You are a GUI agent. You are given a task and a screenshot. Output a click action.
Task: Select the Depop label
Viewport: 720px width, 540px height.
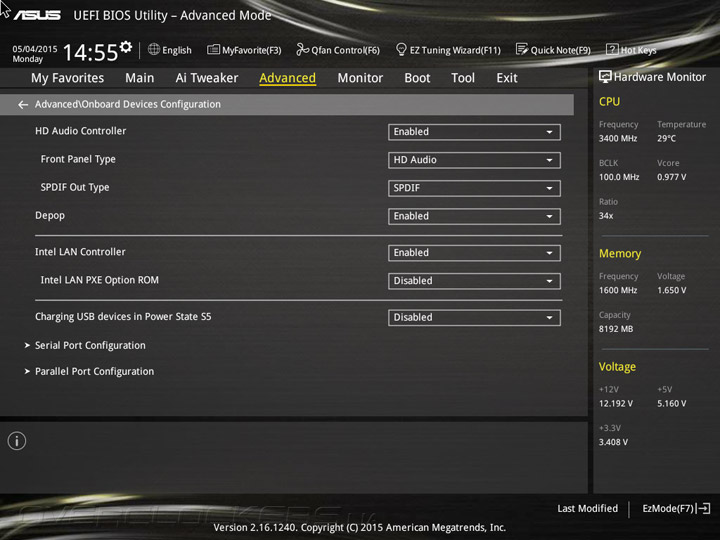[x=50, y=215]
